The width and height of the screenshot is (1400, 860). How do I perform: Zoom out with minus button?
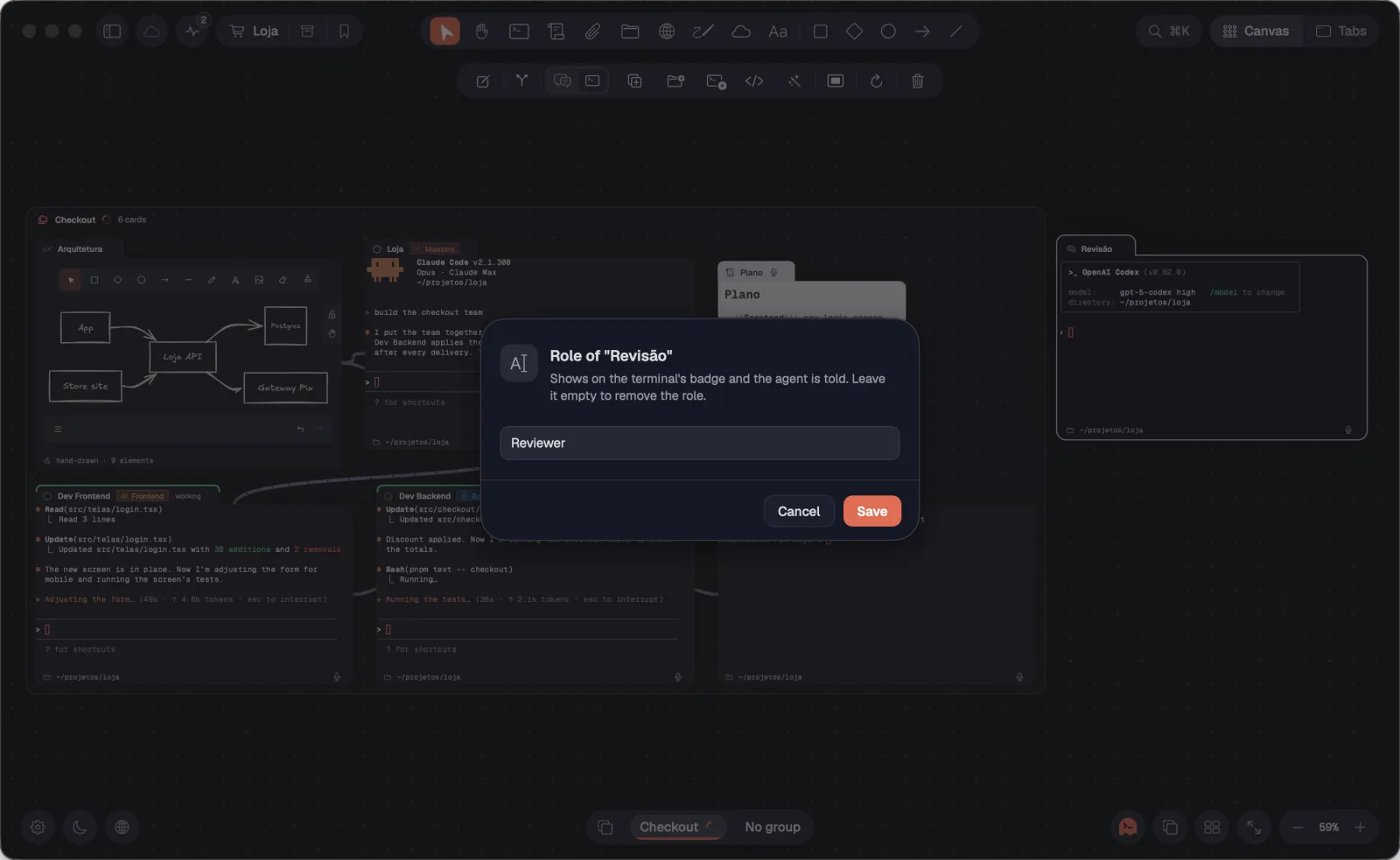[1298, 827]
